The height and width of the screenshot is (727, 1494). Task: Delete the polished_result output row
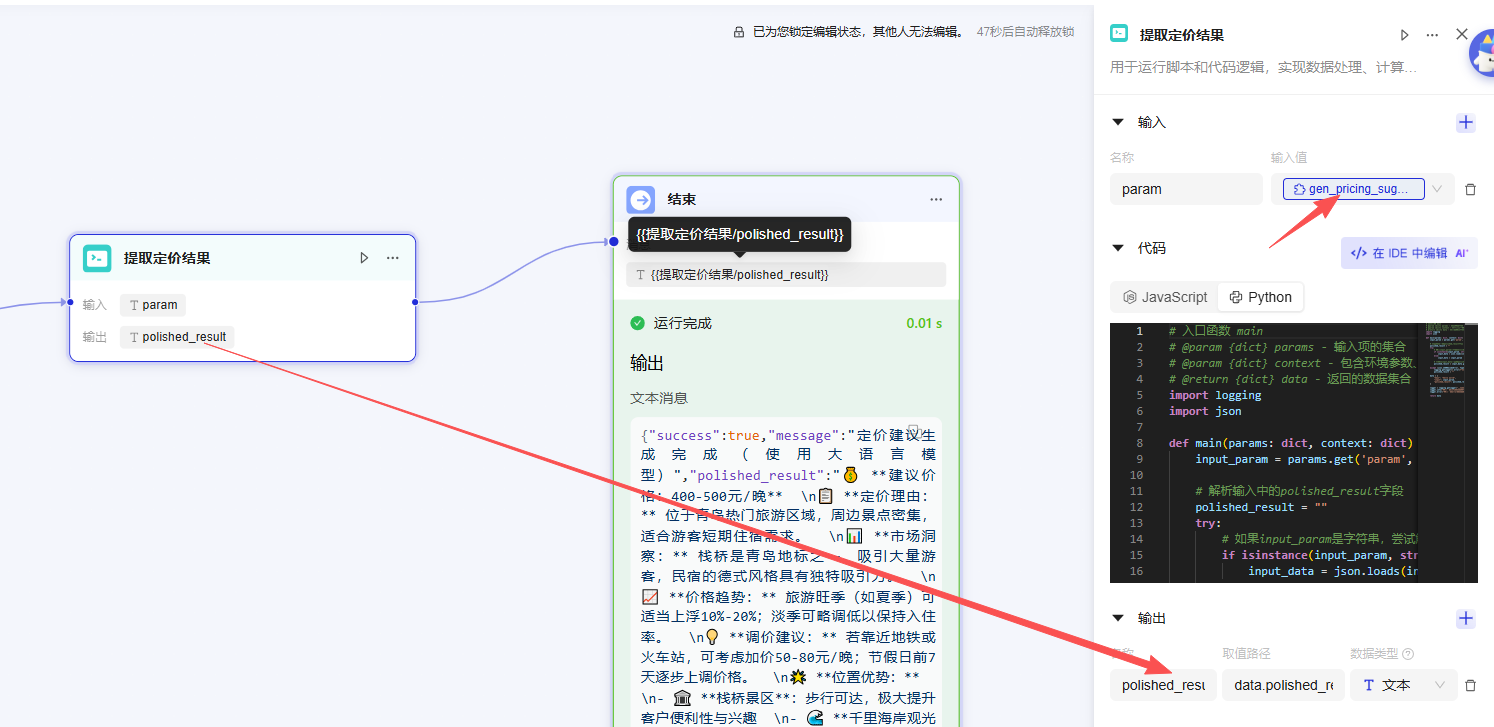point(1470,685)
